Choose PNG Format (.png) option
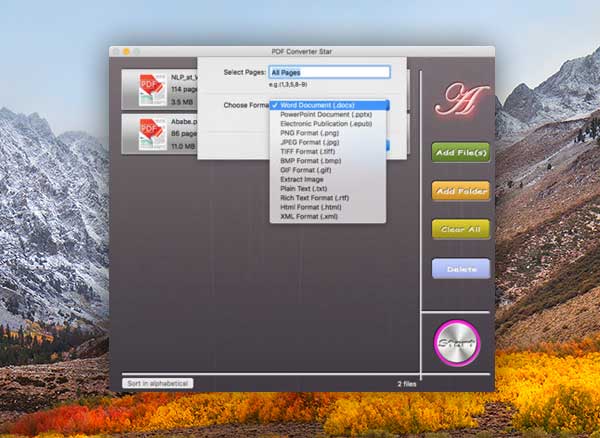 [328, 133]
